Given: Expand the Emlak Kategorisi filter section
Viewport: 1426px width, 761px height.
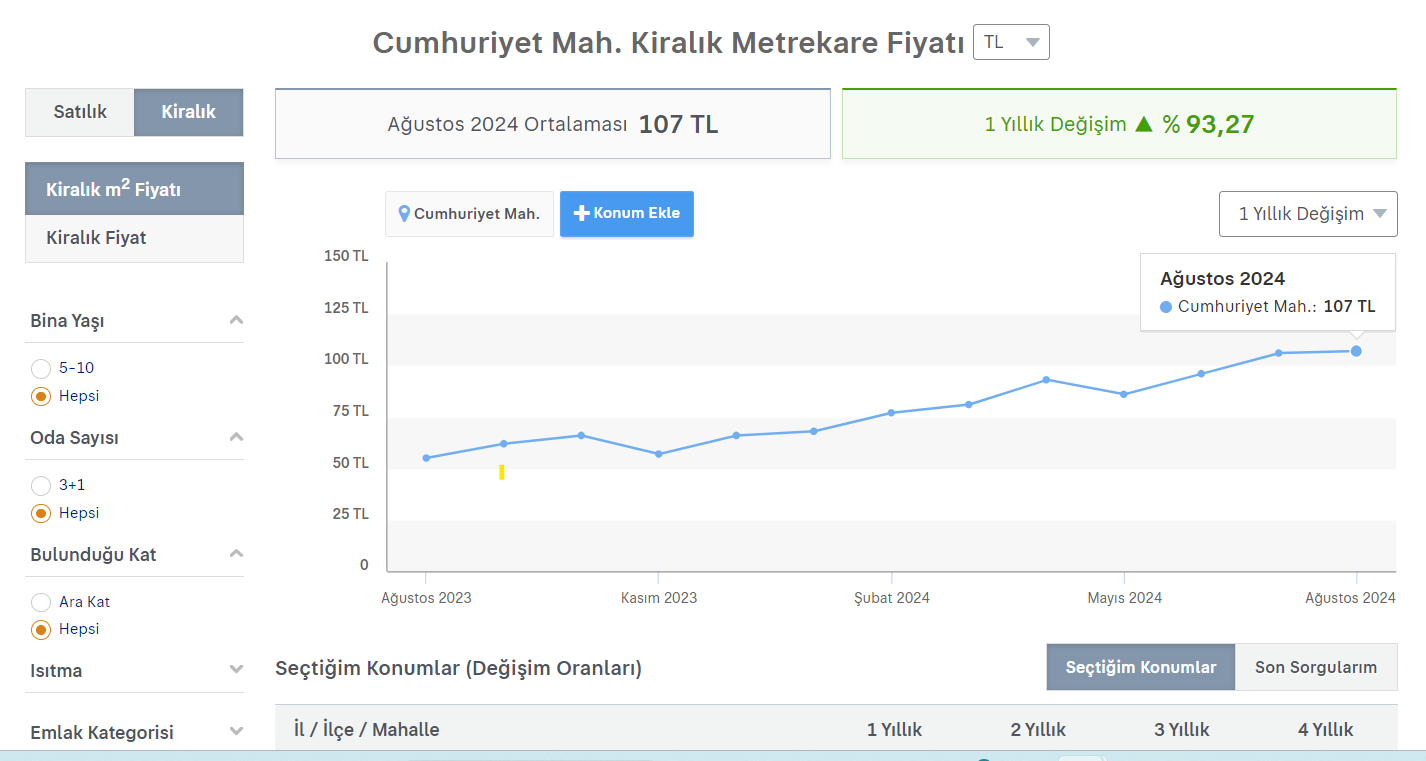Looking at the screenshot, I should (236, 732).
